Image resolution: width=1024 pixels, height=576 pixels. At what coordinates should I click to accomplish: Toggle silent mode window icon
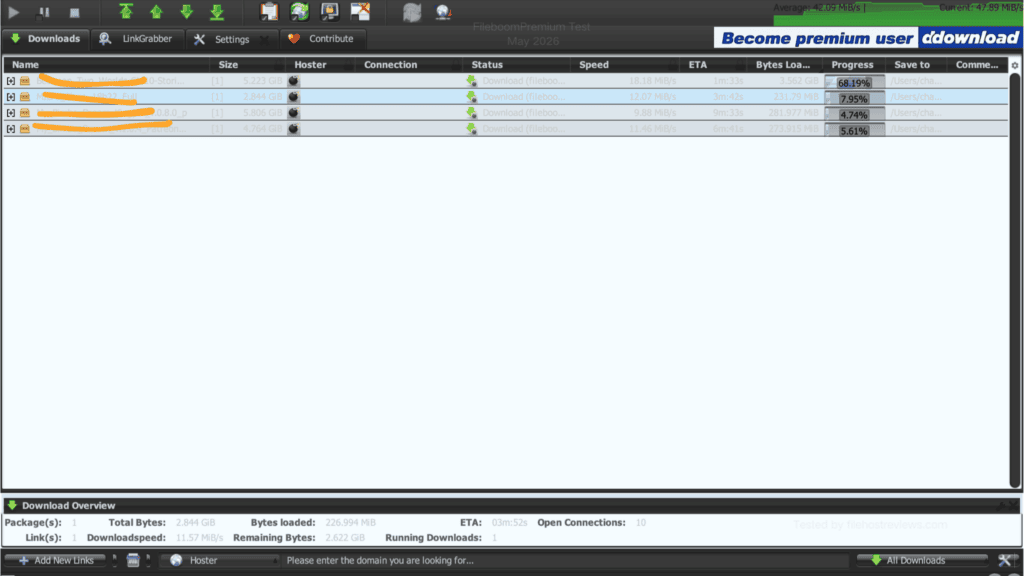pos(360,12)
